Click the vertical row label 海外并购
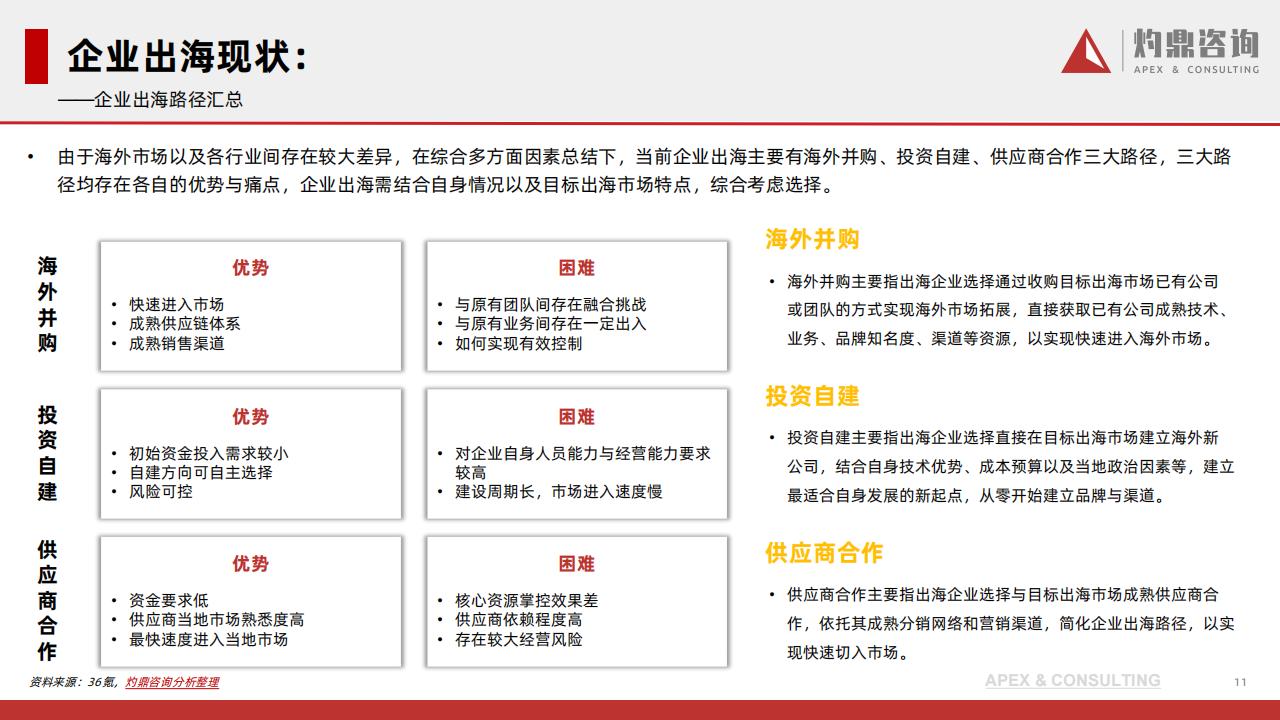The height and width of the screenshot is (720, 1280). click(47, 305)
